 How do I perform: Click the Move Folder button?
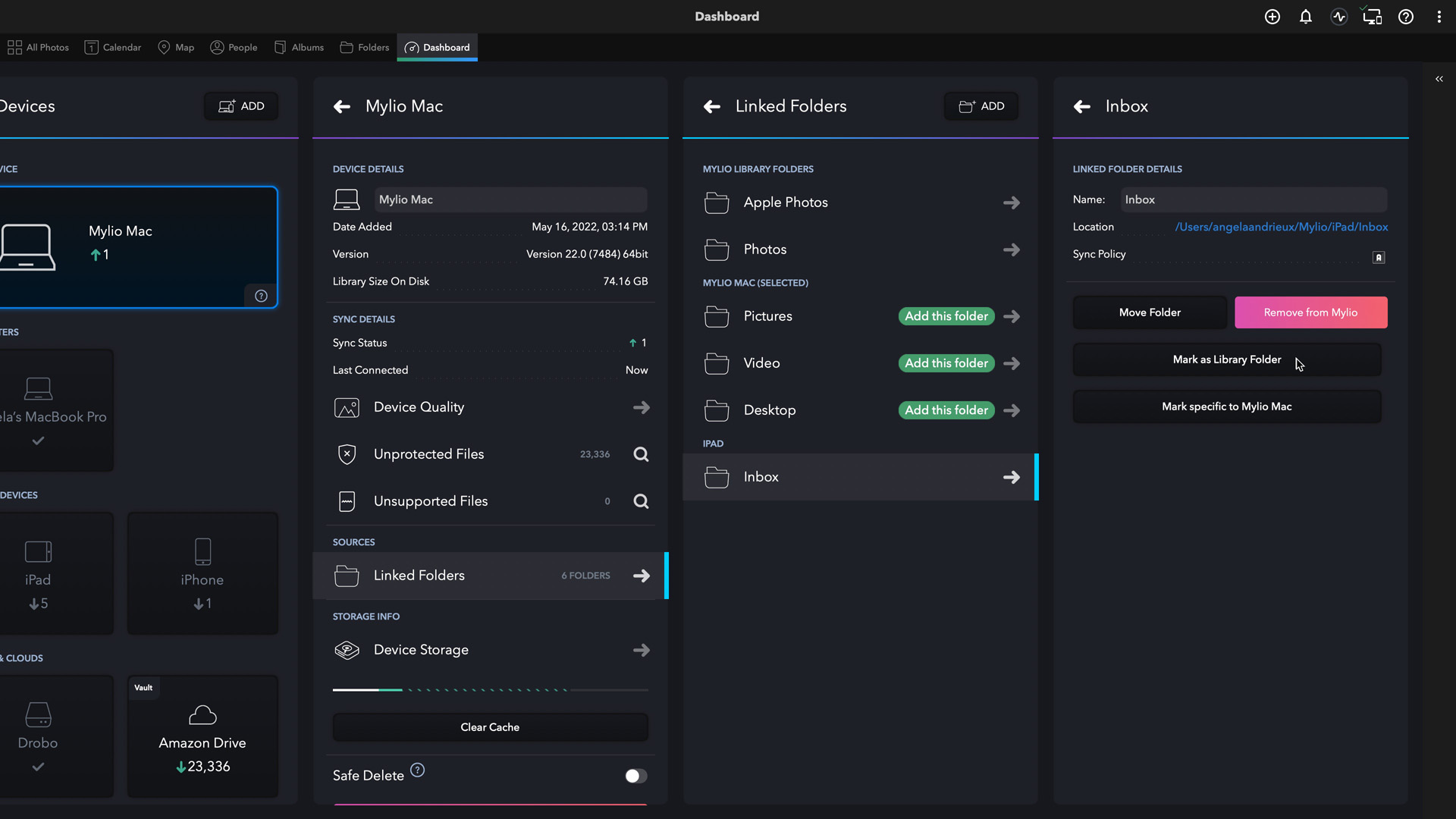click(1150, 312)
